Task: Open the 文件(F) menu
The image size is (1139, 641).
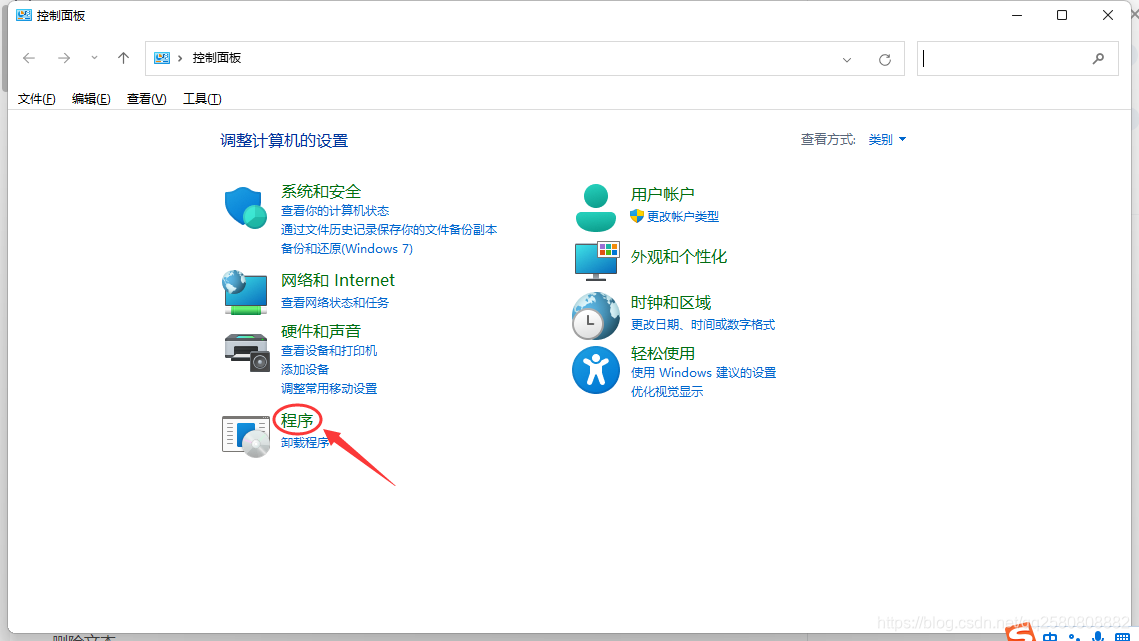Action: click(x=36, y=99)
